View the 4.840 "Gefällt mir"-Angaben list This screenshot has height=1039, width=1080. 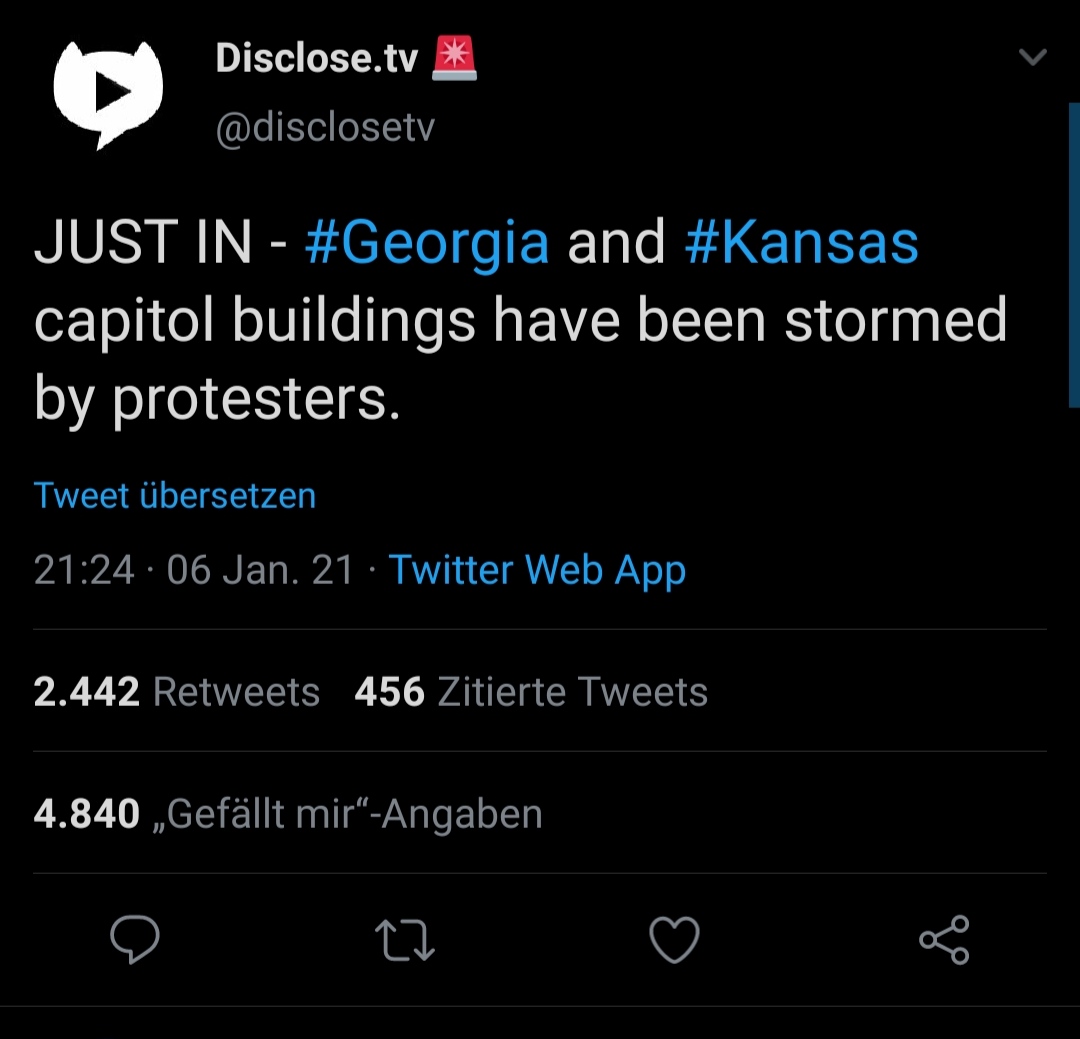(288, 814)
